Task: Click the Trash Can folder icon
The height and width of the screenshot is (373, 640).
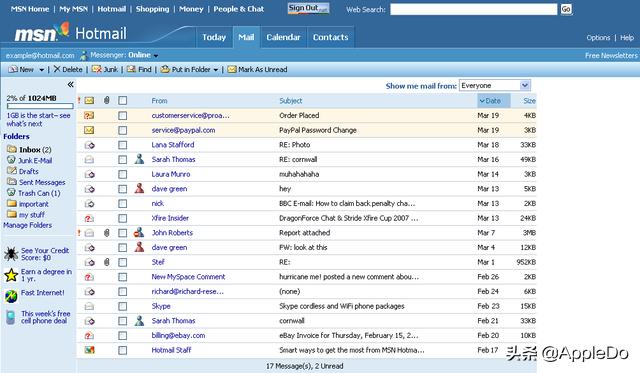Action: [11, 193]
